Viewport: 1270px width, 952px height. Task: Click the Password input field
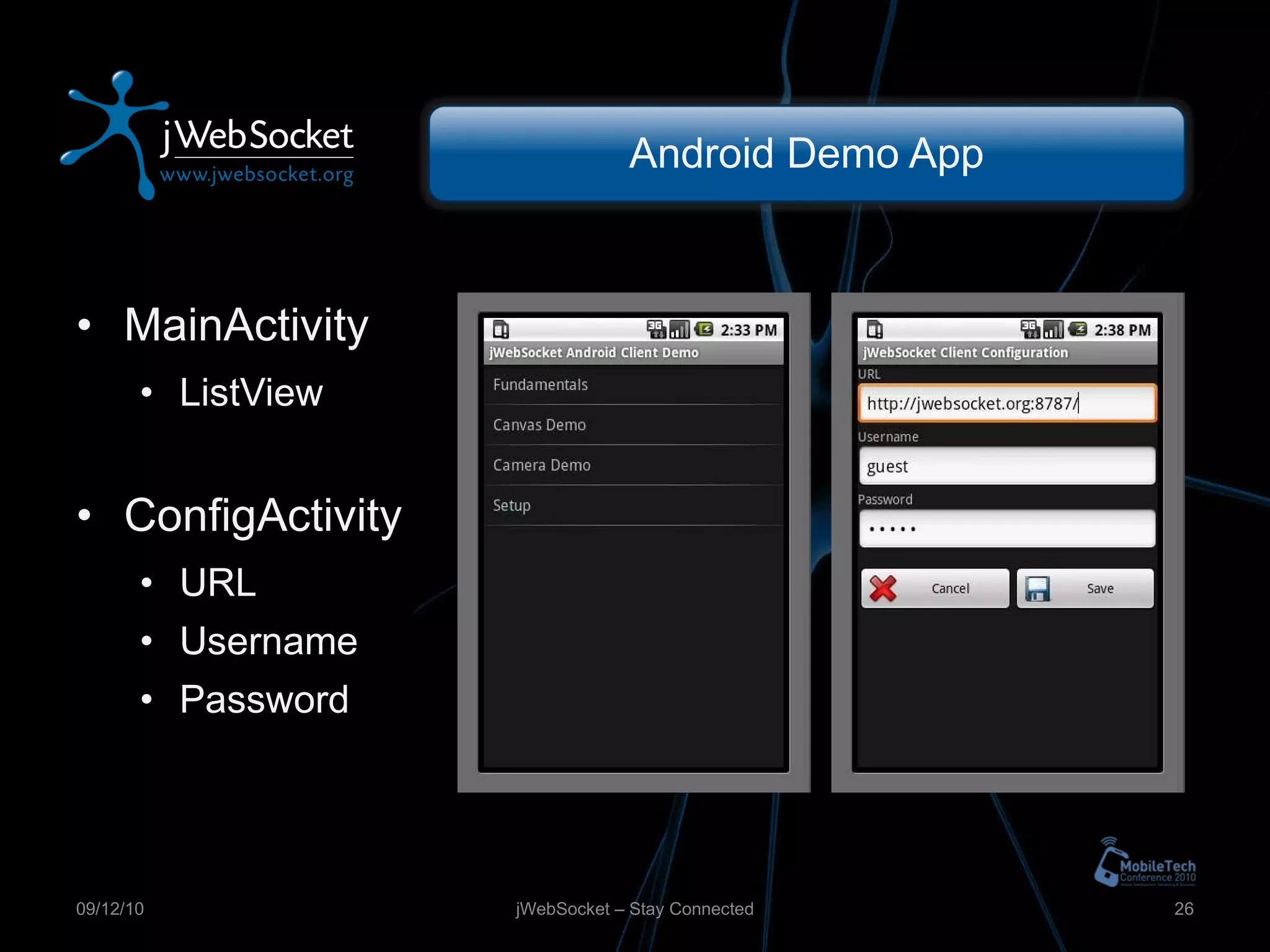[1007, 529]
